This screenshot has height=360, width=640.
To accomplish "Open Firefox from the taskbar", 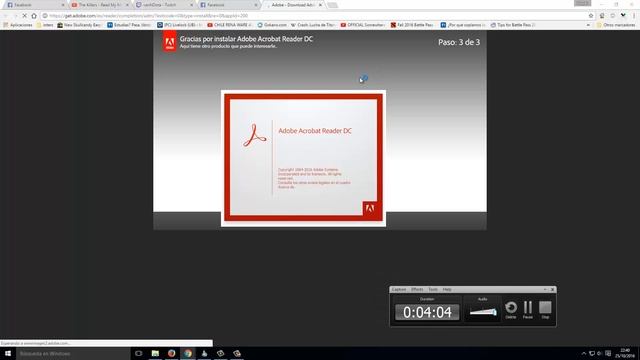I will pos(171,353).
